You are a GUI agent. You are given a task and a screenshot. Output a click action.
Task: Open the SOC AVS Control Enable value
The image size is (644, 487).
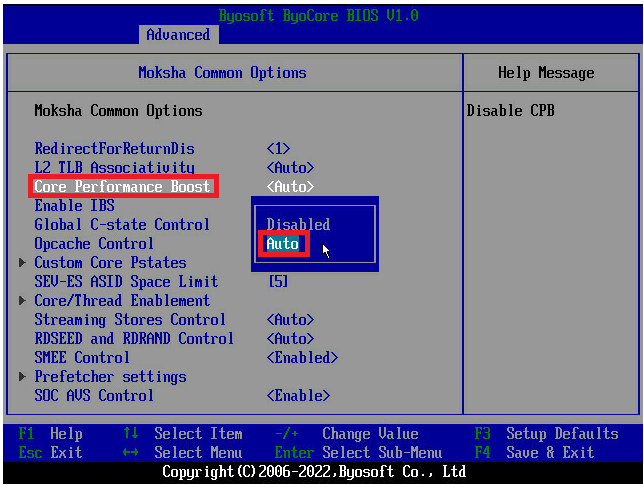[x=298, y=395]
